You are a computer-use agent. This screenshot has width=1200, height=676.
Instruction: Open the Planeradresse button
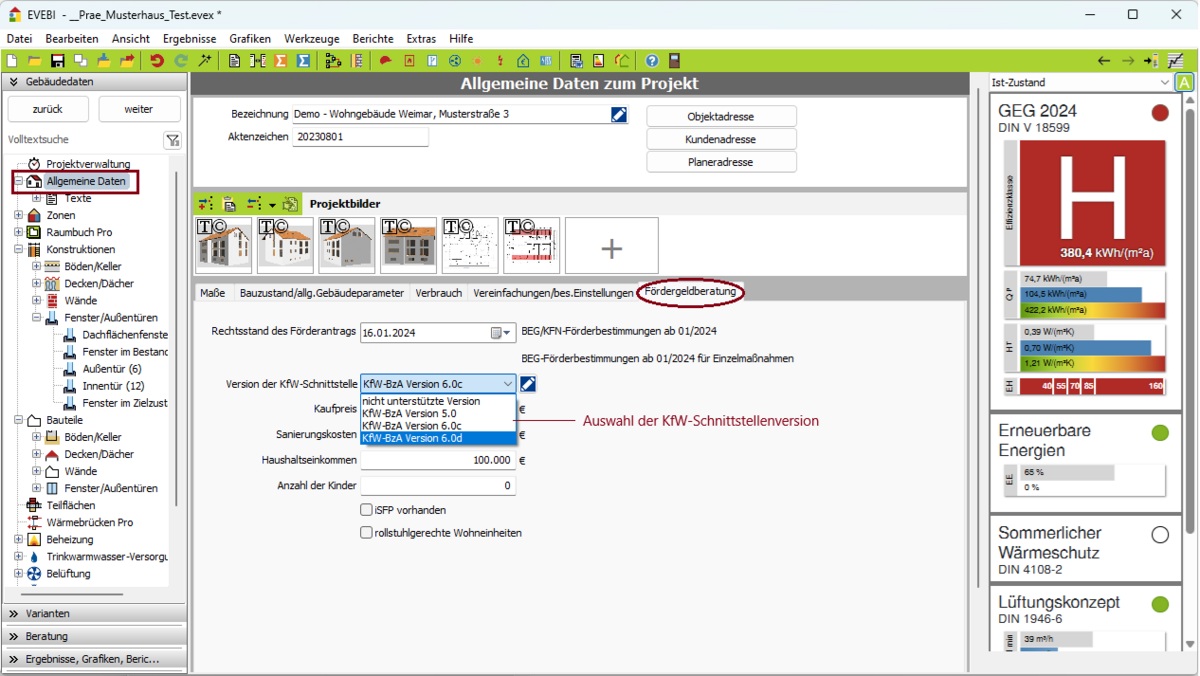[x=721, y=162]
